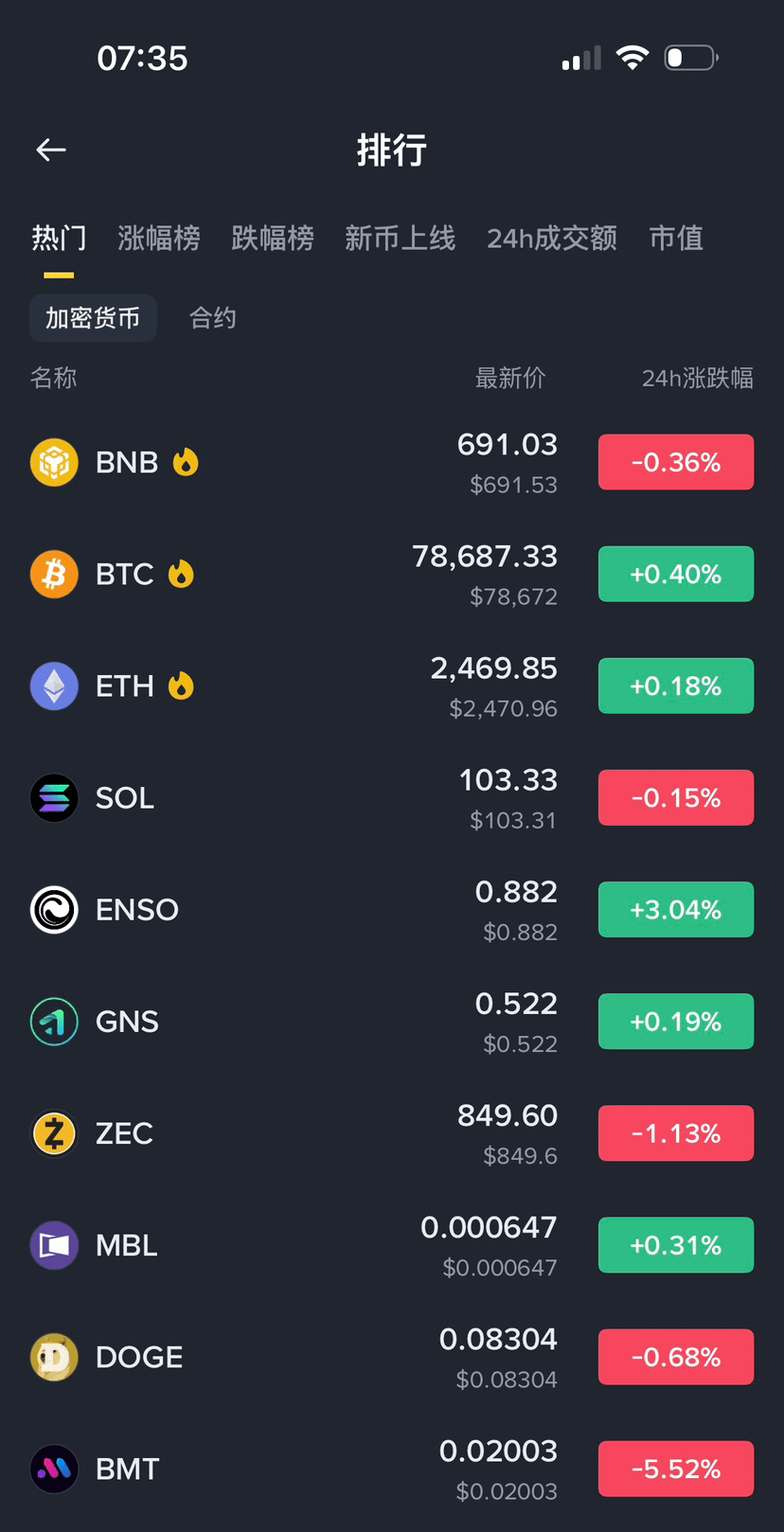The width and height of the screenshot is (784, 1532).
Task: Select the Ethereum diamond logo icon
Action: (54, 686)
